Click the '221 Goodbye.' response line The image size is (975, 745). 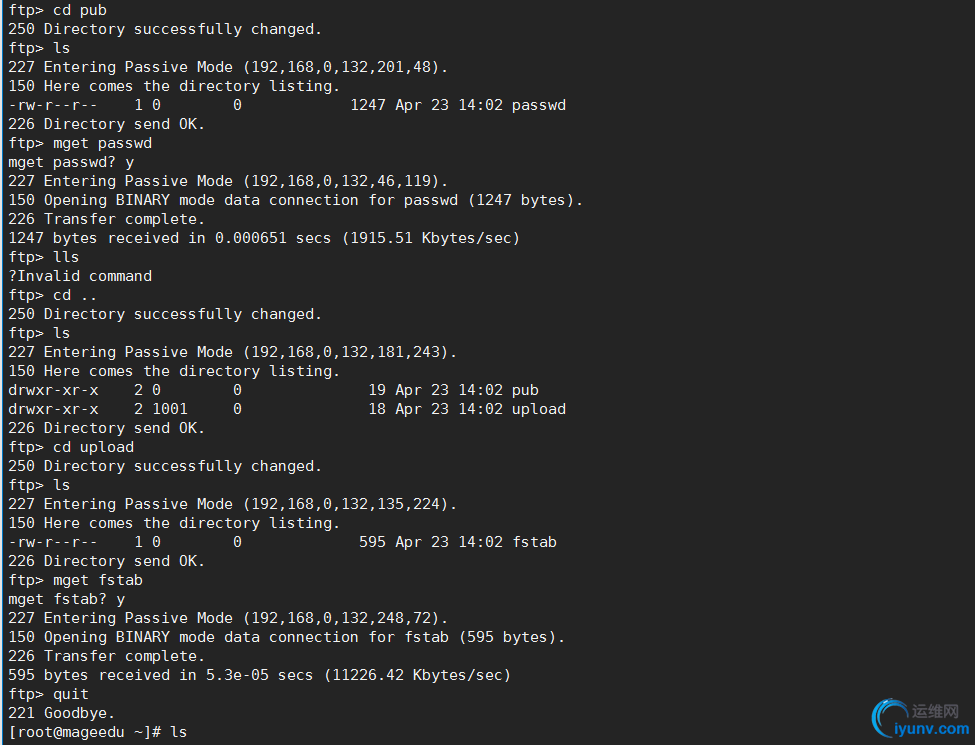(62, 713)
